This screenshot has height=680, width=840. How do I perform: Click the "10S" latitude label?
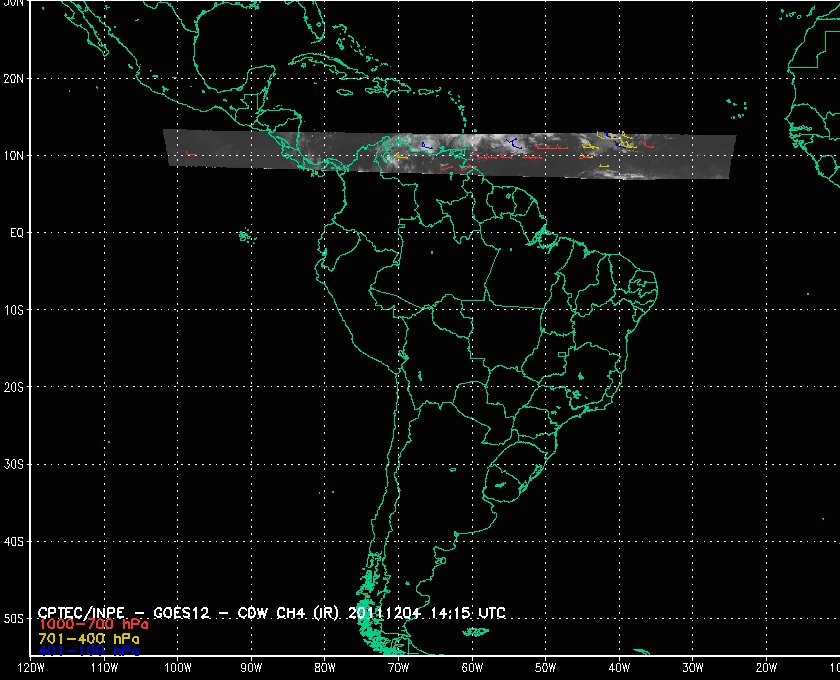[x=13, y=310]
